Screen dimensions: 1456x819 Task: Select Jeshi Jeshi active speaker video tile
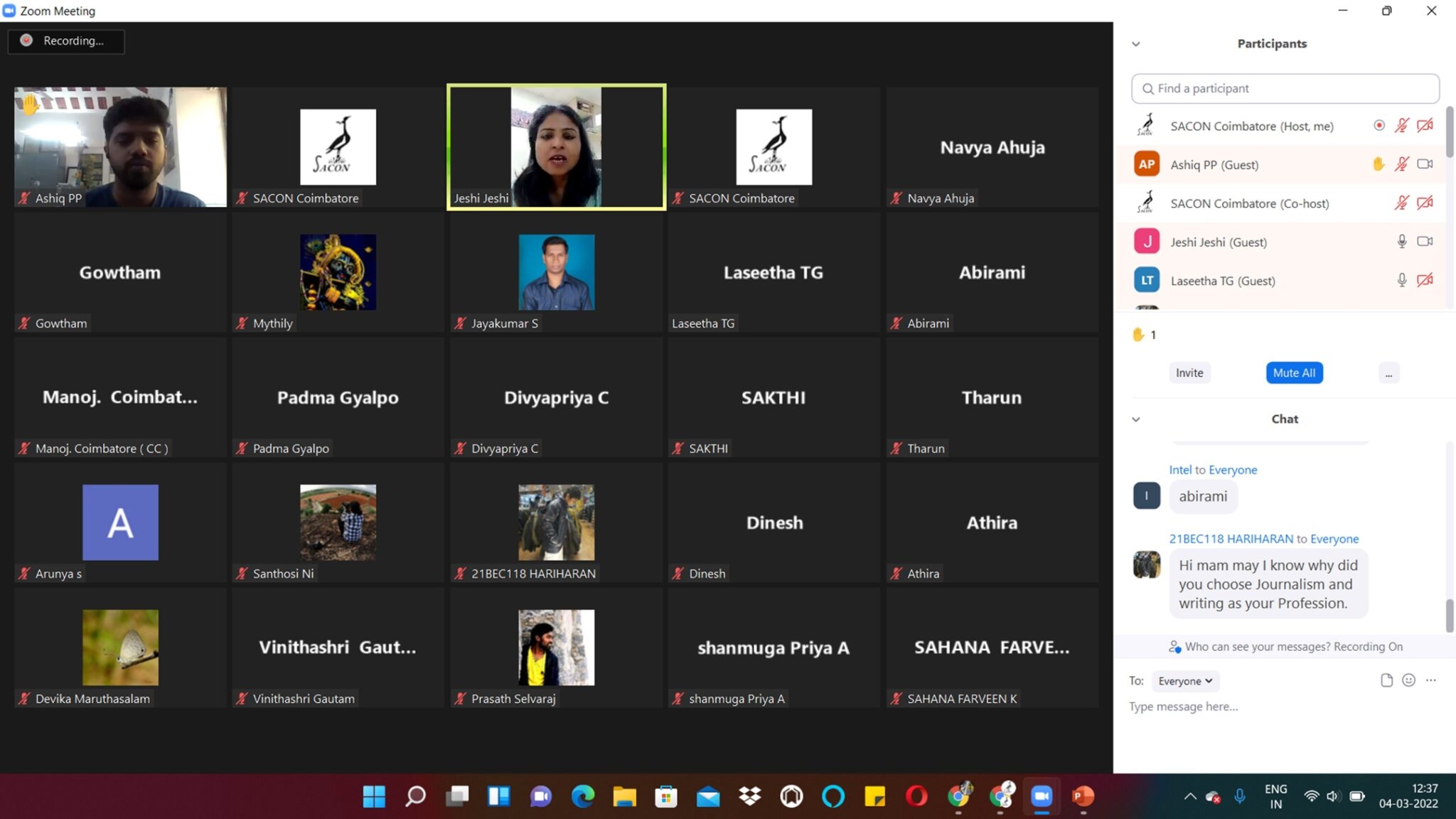pos(557,147)
